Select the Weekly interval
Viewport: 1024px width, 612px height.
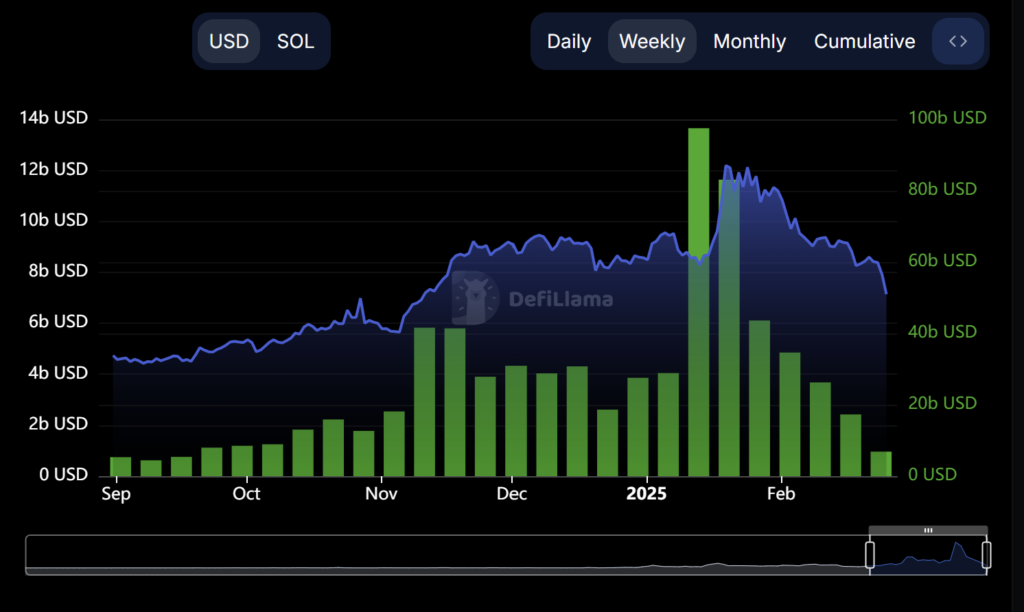click(x=652, y=41)
